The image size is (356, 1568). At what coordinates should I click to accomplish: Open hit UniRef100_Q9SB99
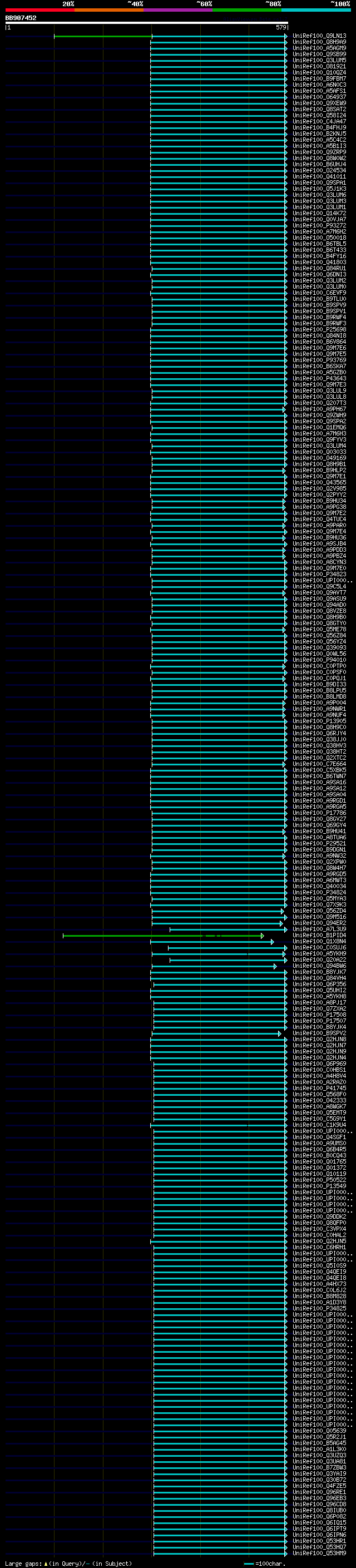pyautogui.click(x=319, y=54)
